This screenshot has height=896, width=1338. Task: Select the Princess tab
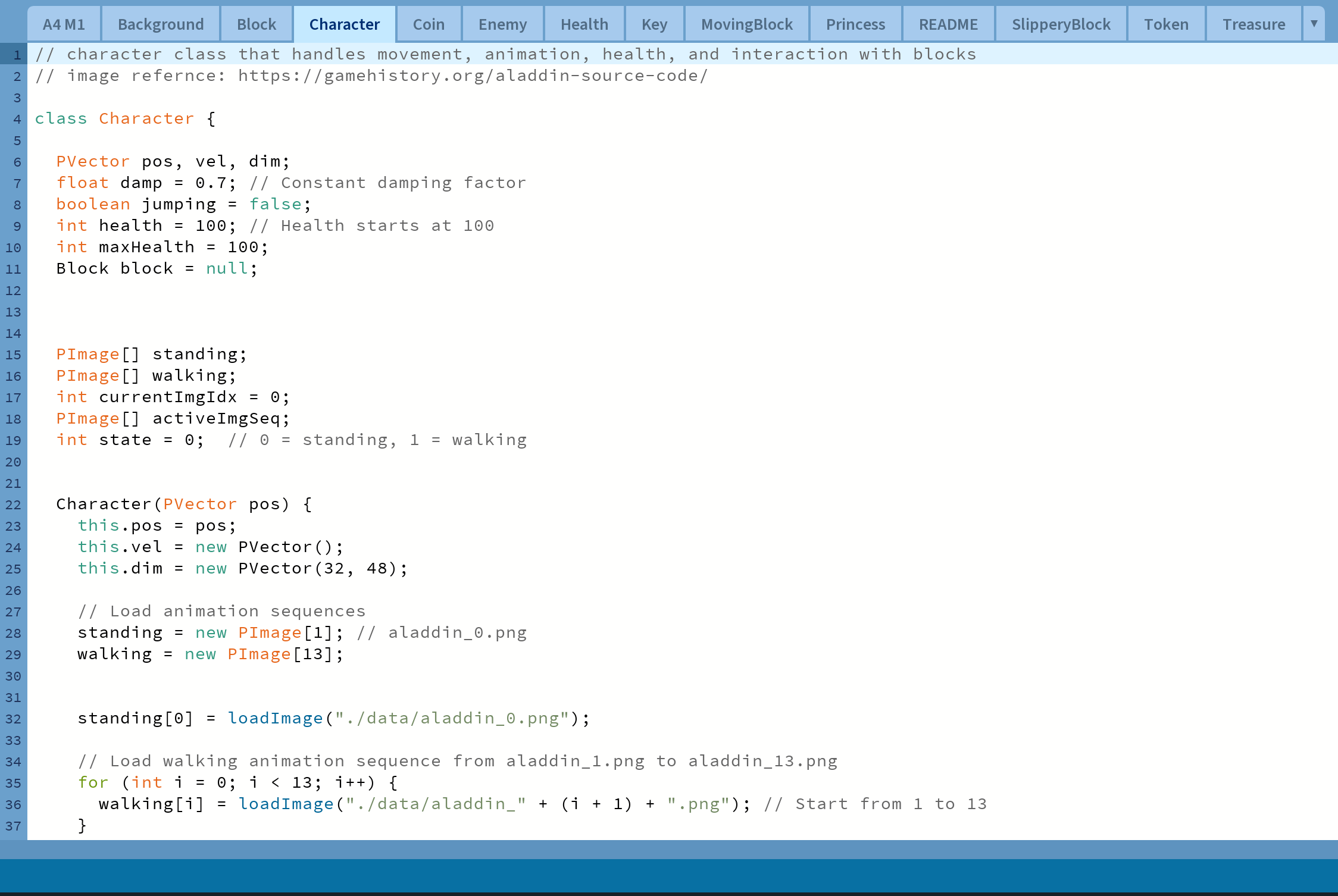[855, 24]
